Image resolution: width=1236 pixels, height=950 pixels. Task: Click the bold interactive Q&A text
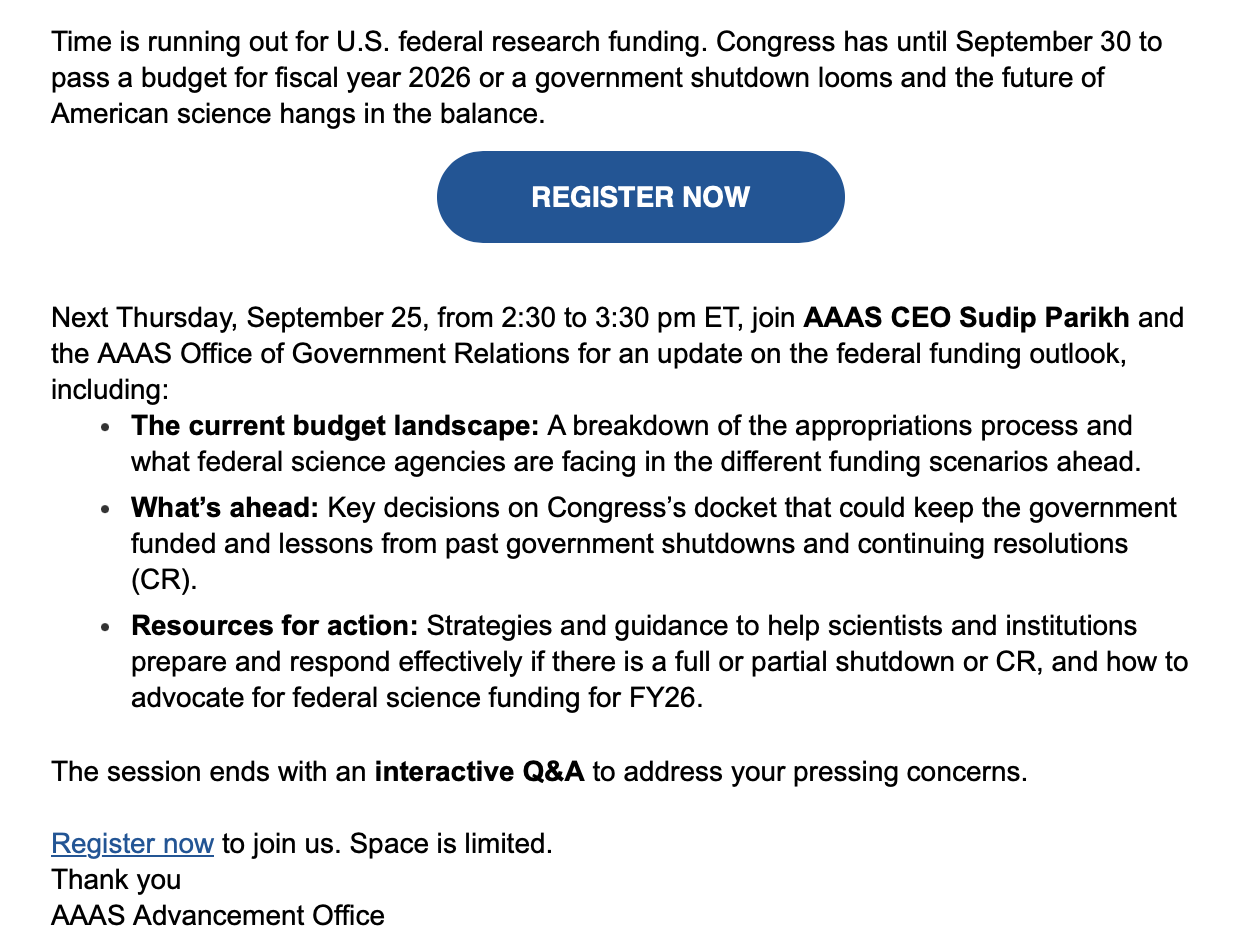479,772
